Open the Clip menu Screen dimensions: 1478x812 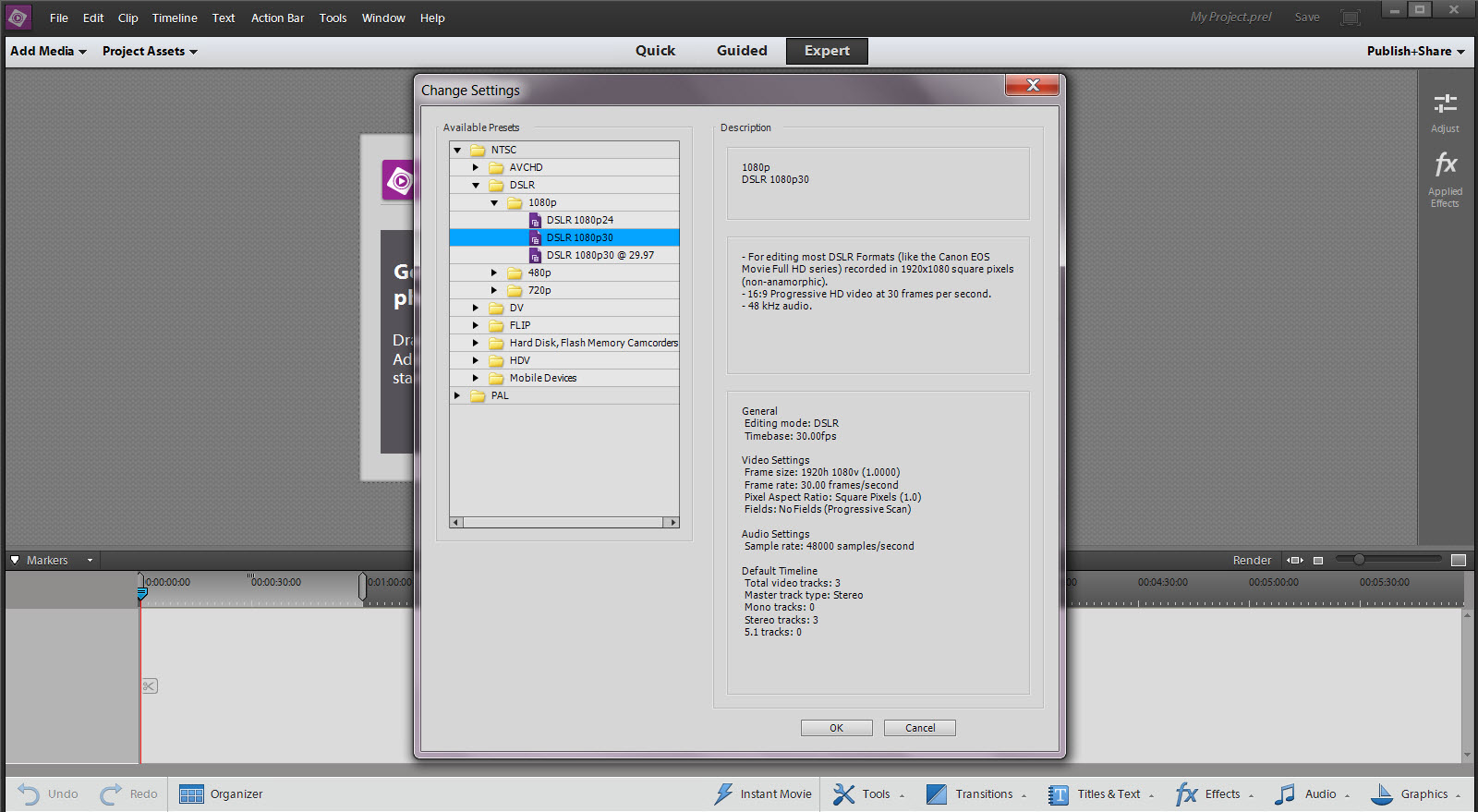pos(128,18)
